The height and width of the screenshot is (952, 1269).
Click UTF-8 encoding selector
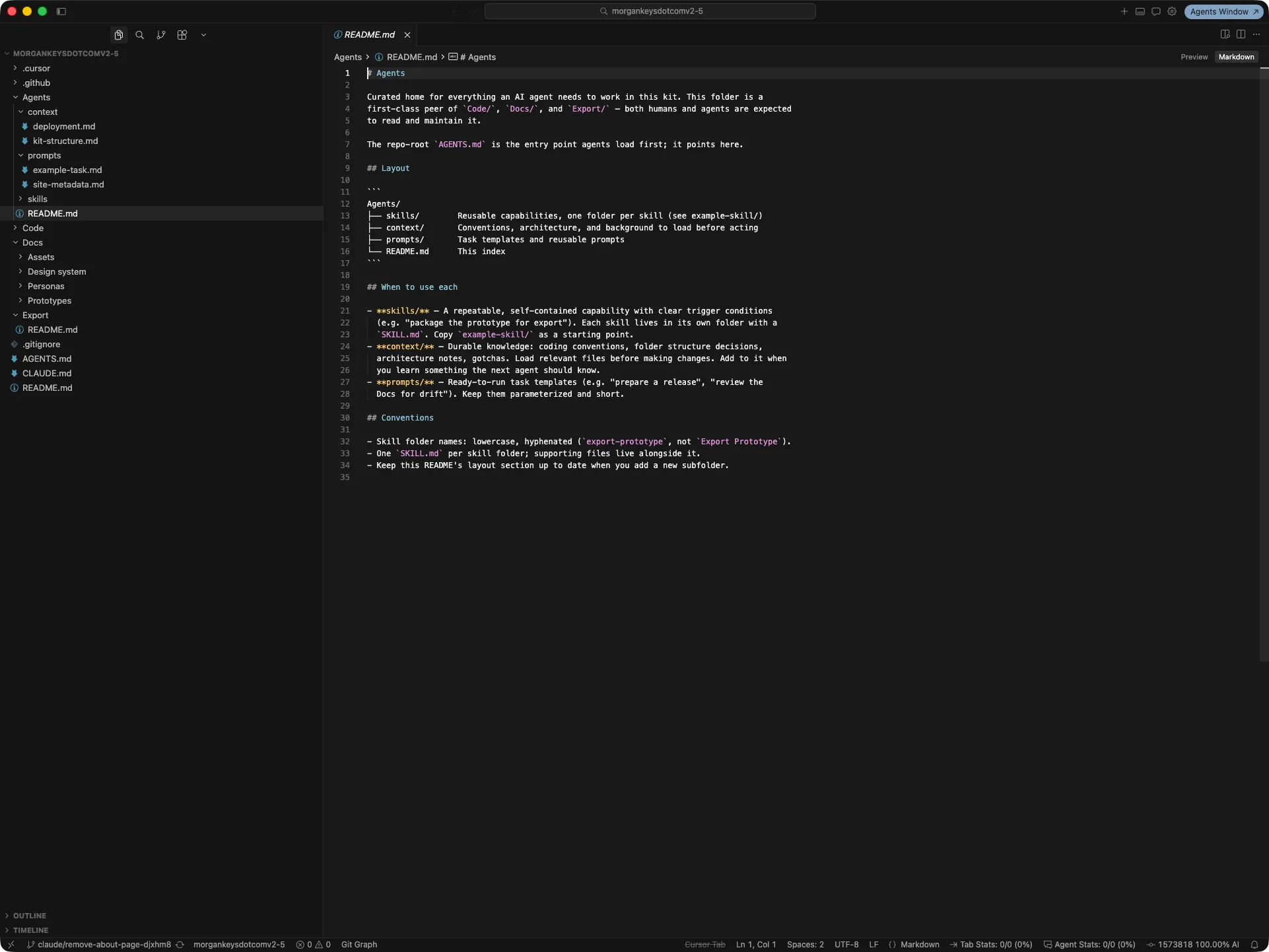pos(846,945)
